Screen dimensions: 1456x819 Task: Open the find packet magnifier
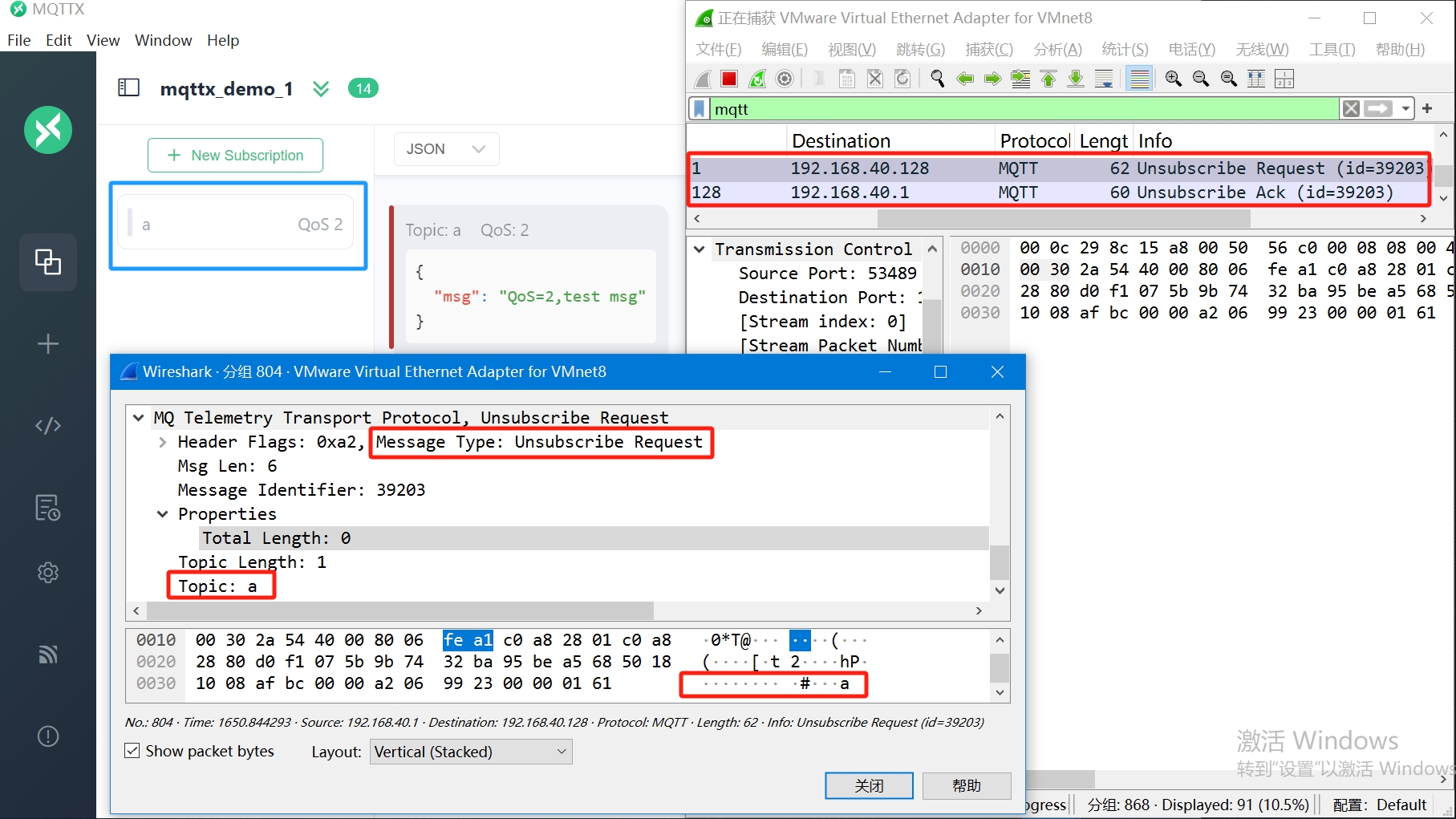pyautogui.click(x=937, y=79)
